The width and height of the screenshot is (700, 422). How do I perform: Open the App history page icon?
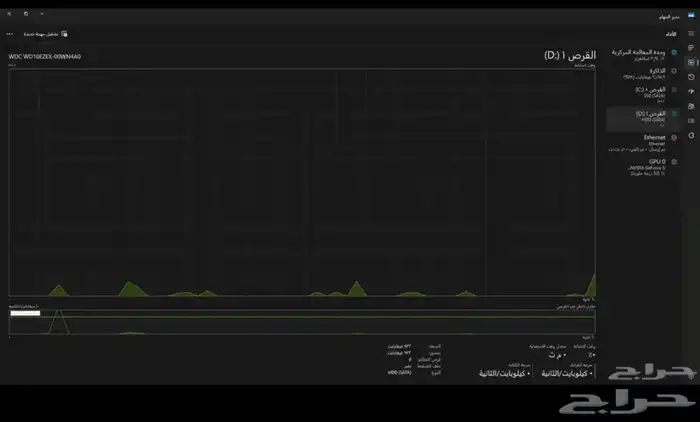690,76
